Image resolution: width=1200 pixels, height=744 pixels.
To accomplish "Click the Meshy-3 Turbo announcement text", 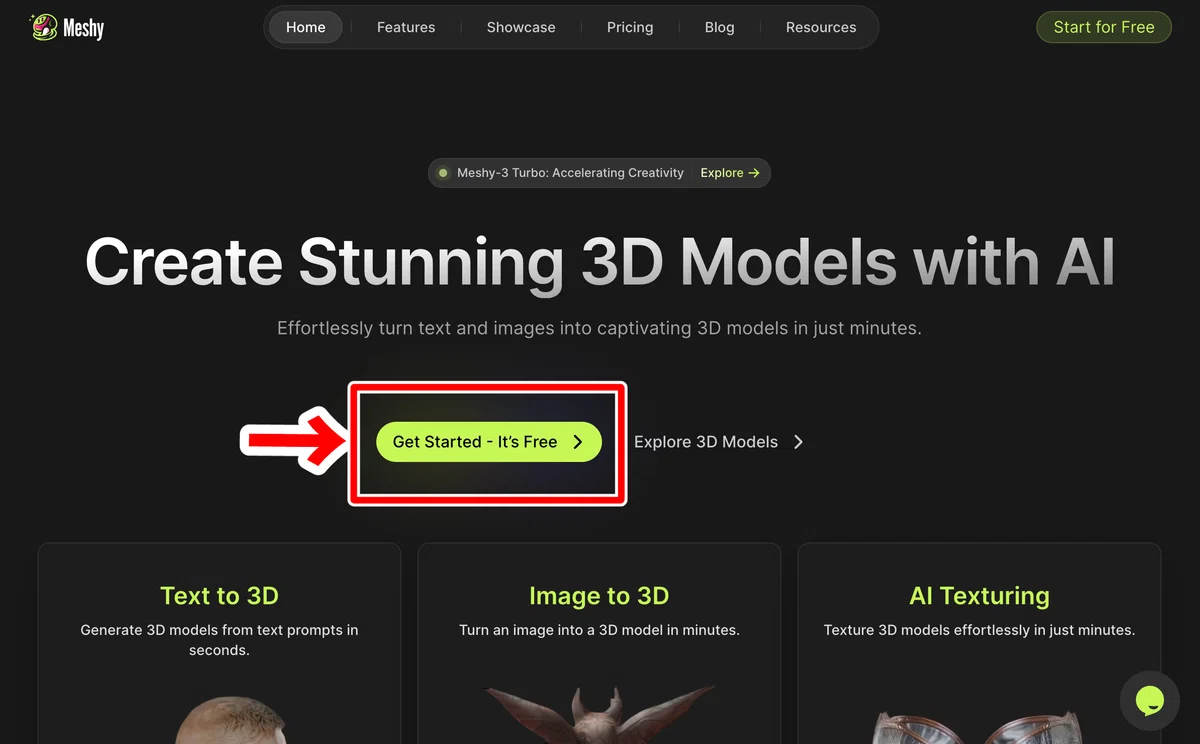I will 570,173.
